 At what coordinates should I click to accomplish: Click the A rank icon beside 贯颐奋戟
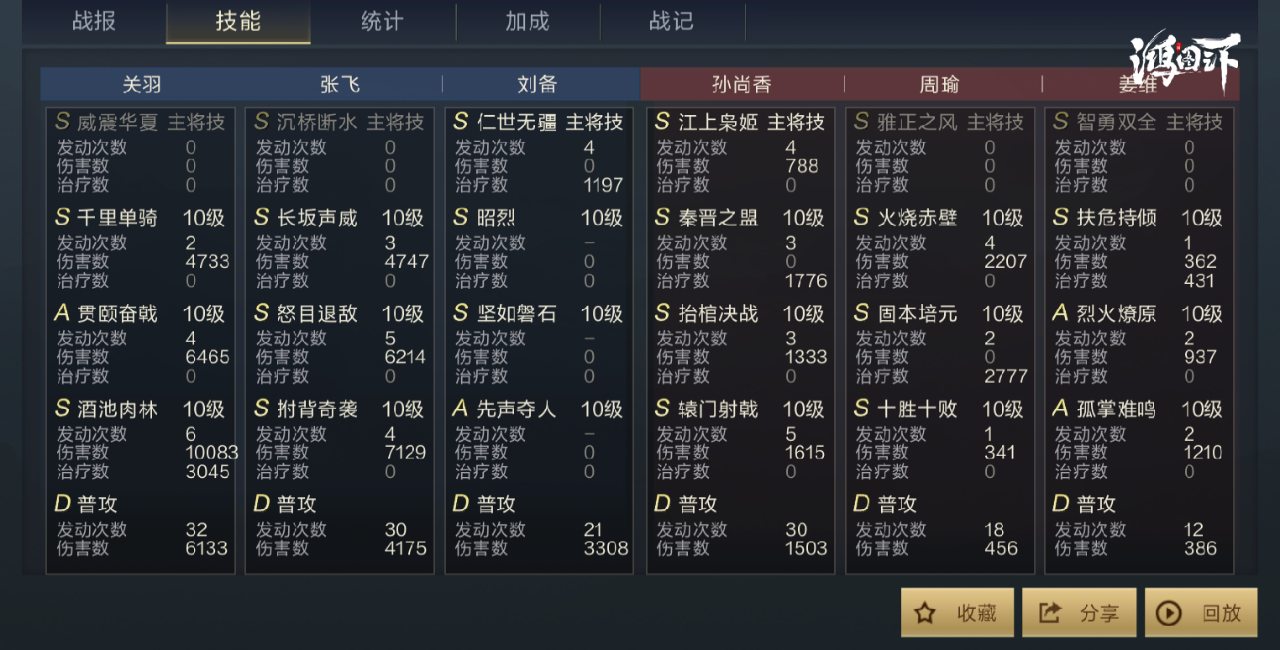(x=62, y=313)
